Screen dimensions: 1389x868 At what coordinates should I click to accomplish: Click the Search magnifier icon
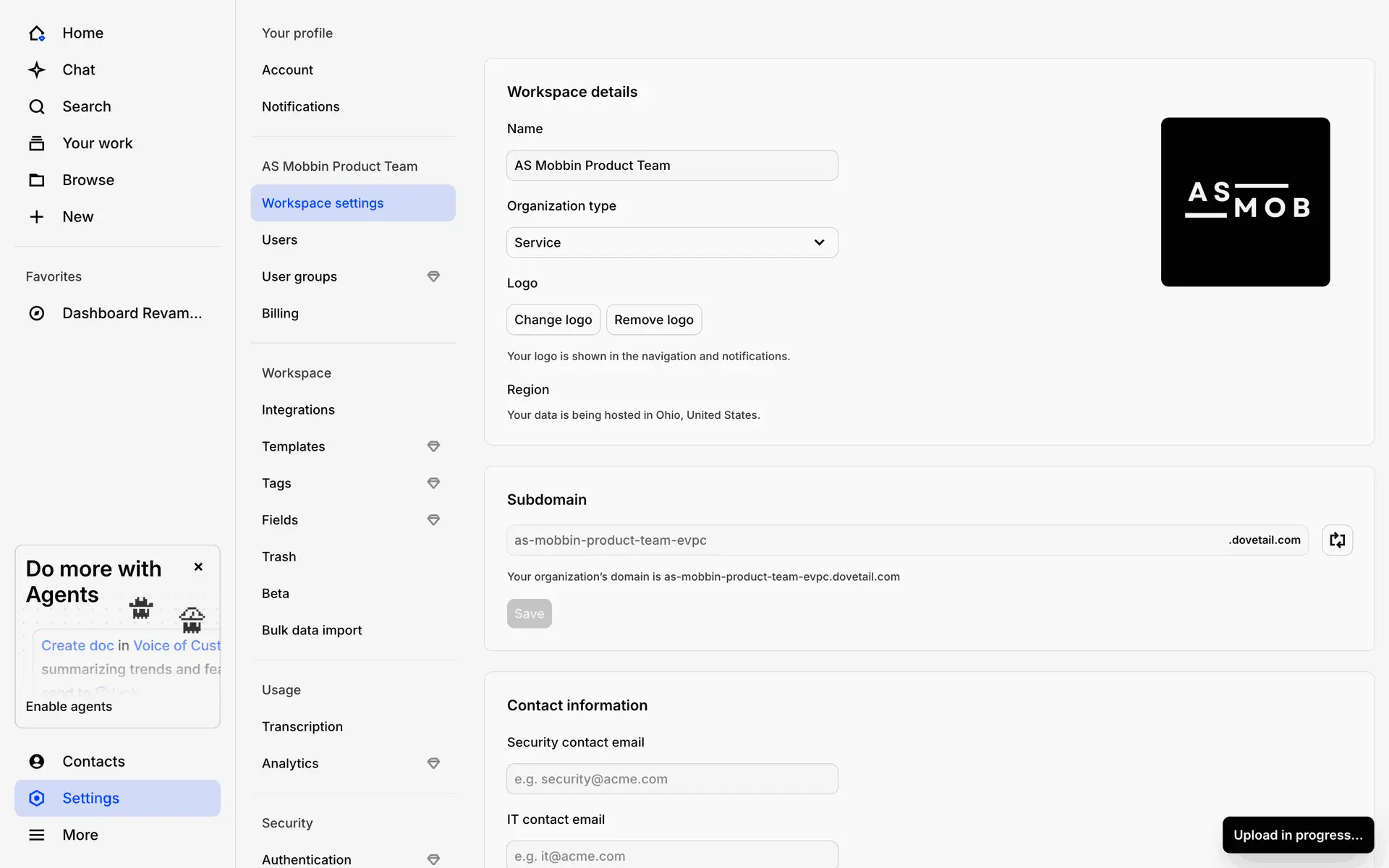click(37, 107)
